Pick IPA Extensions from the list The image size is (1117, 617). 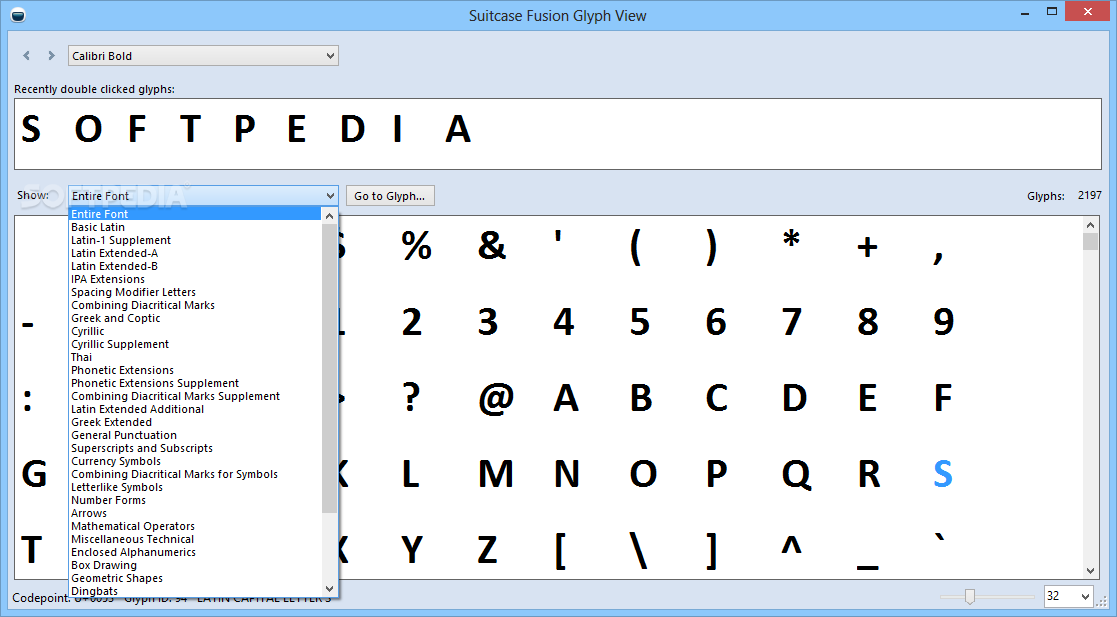point(195,279)
